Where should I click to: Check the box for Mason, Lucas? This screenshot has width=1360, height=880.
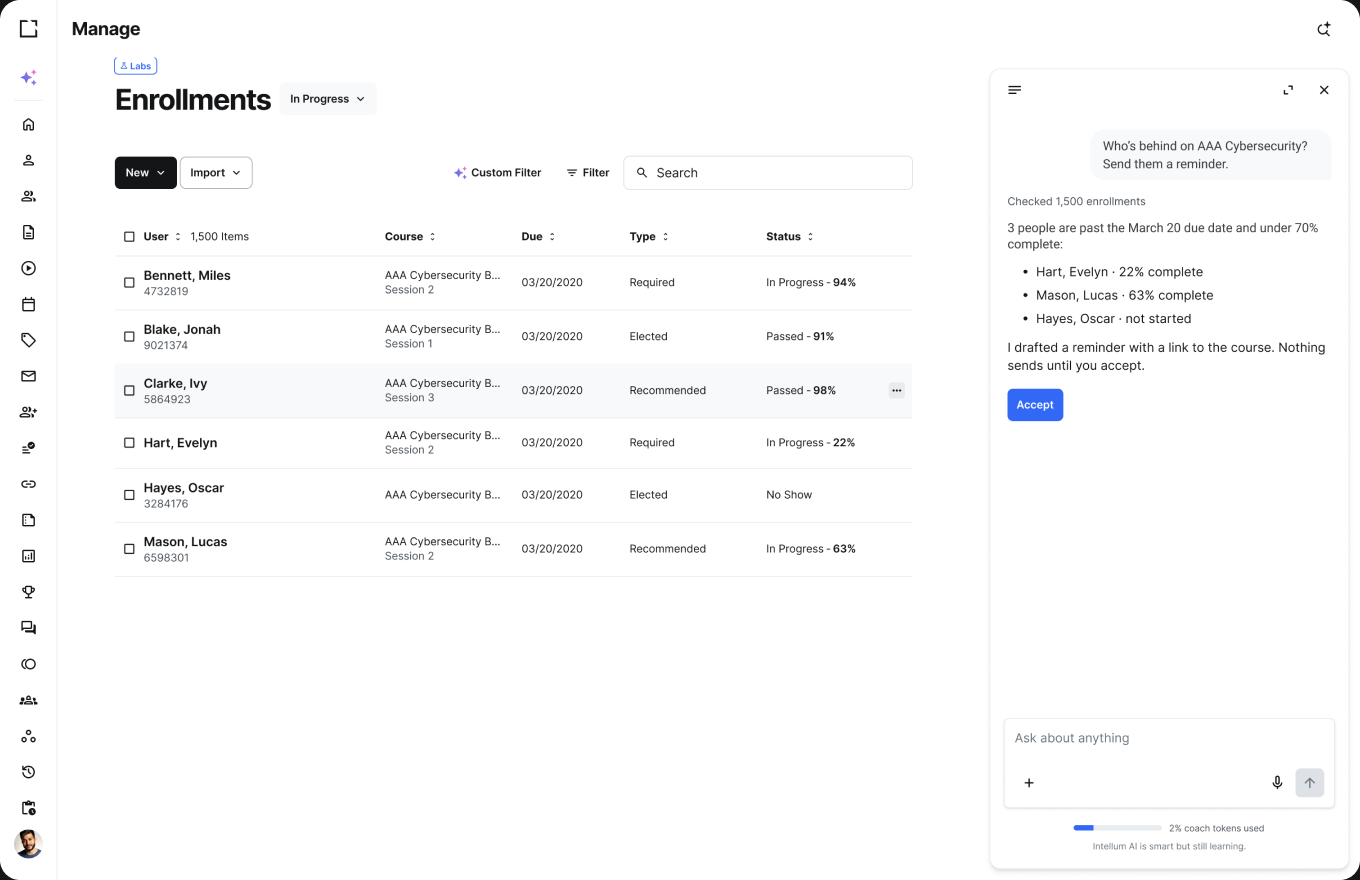(x=129, y=549)
